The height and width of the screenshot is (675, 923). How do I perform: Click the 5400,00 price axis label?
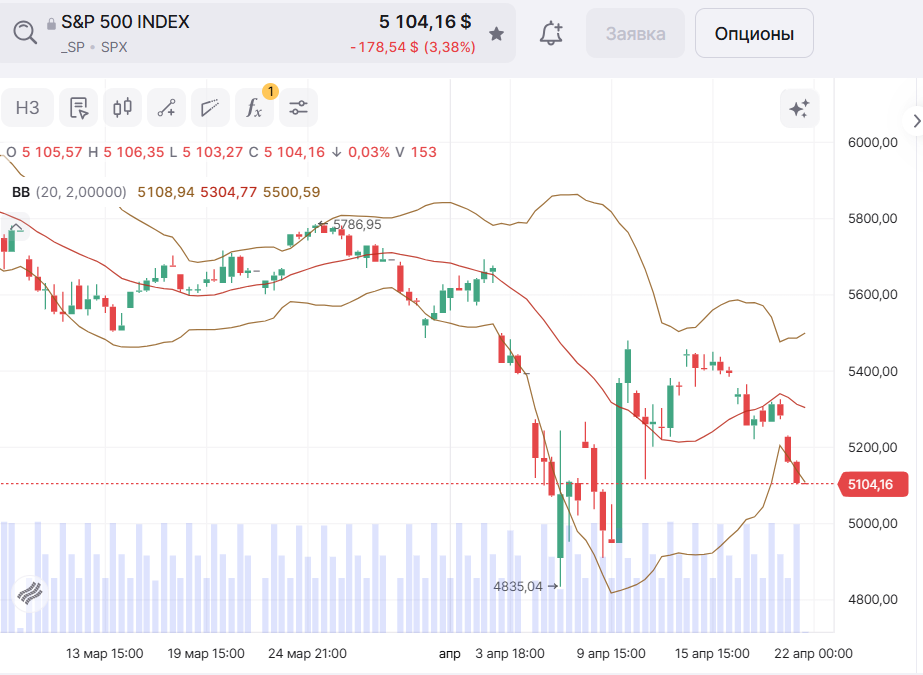[x=872, y=371]
